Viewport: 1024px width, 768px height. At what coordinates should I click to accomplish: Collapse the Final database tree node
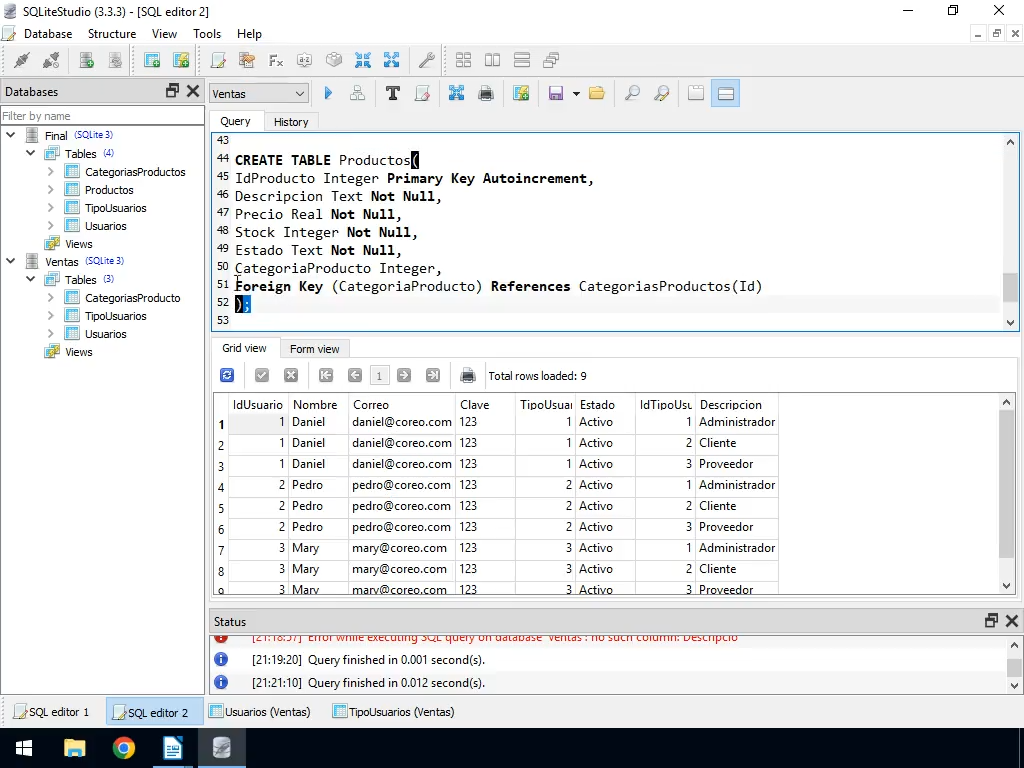pyautogui.click(x=11, y=135)
